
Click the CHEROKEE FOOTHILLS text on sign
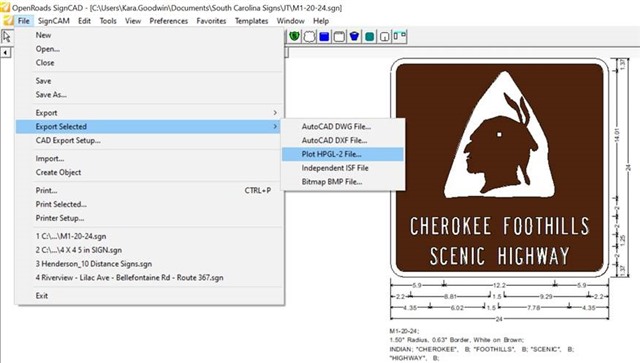tap(500, 226)
